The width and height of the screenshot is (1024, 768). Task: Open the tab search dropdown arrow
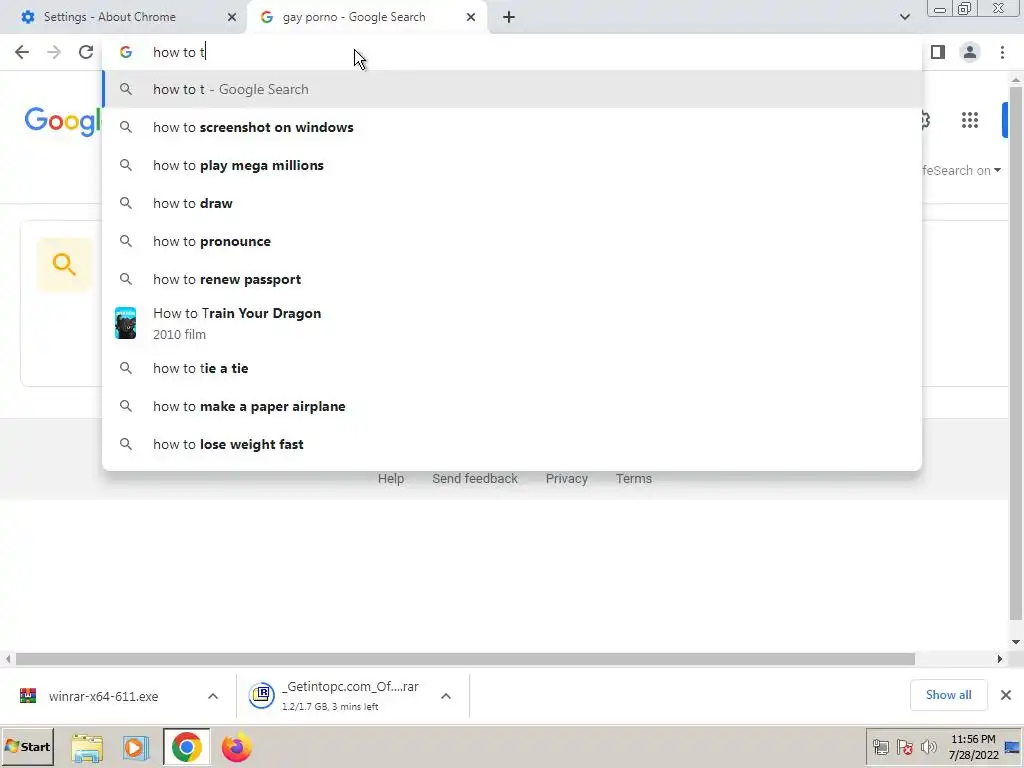pos(904,17)
